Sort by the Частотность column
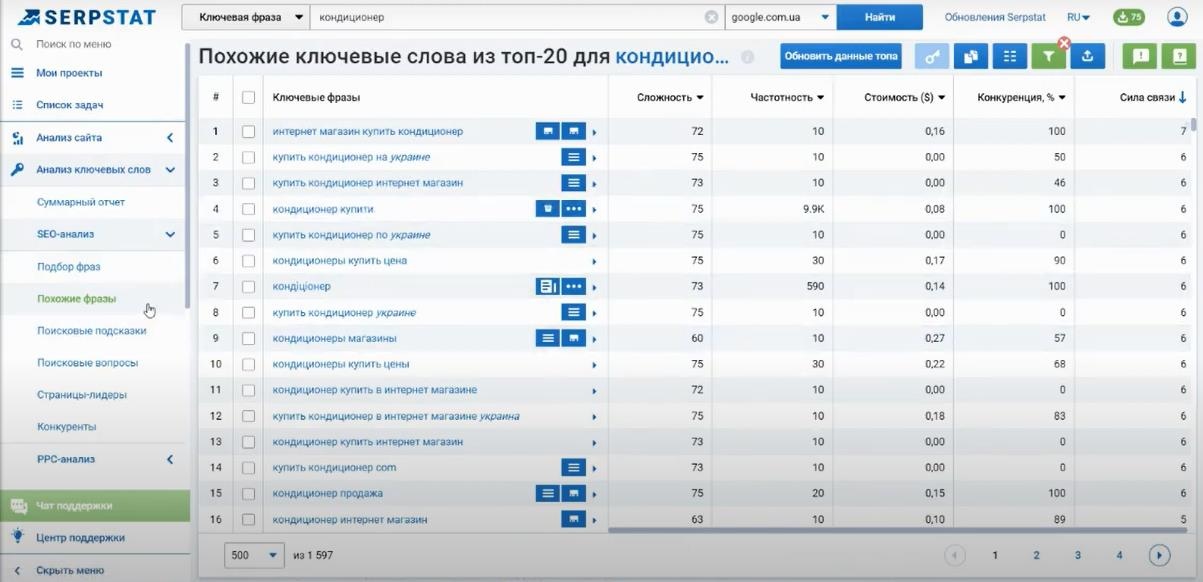1203x582 pixels. [x=787, y=98]
